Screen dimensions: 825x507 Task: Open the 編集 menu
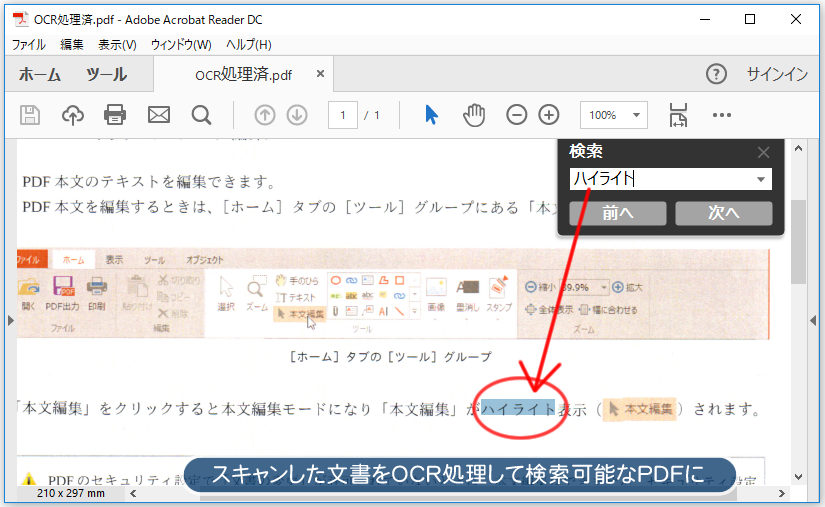(72, 45)
